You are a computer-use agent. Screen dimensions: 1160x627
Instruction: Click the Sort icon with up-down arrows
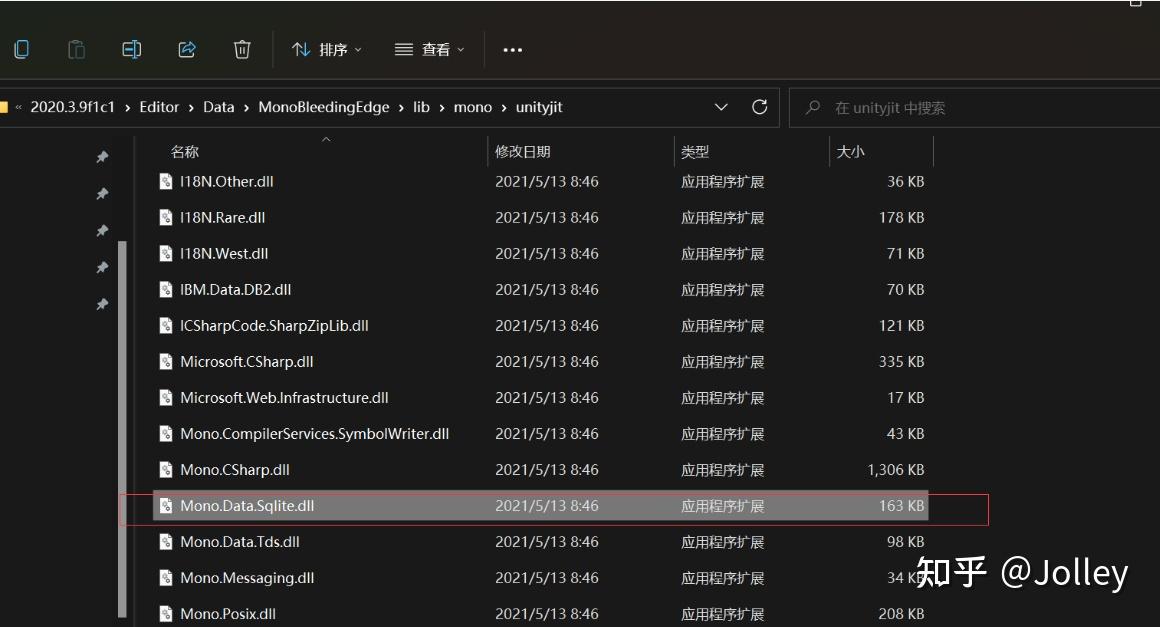point(303,49)
